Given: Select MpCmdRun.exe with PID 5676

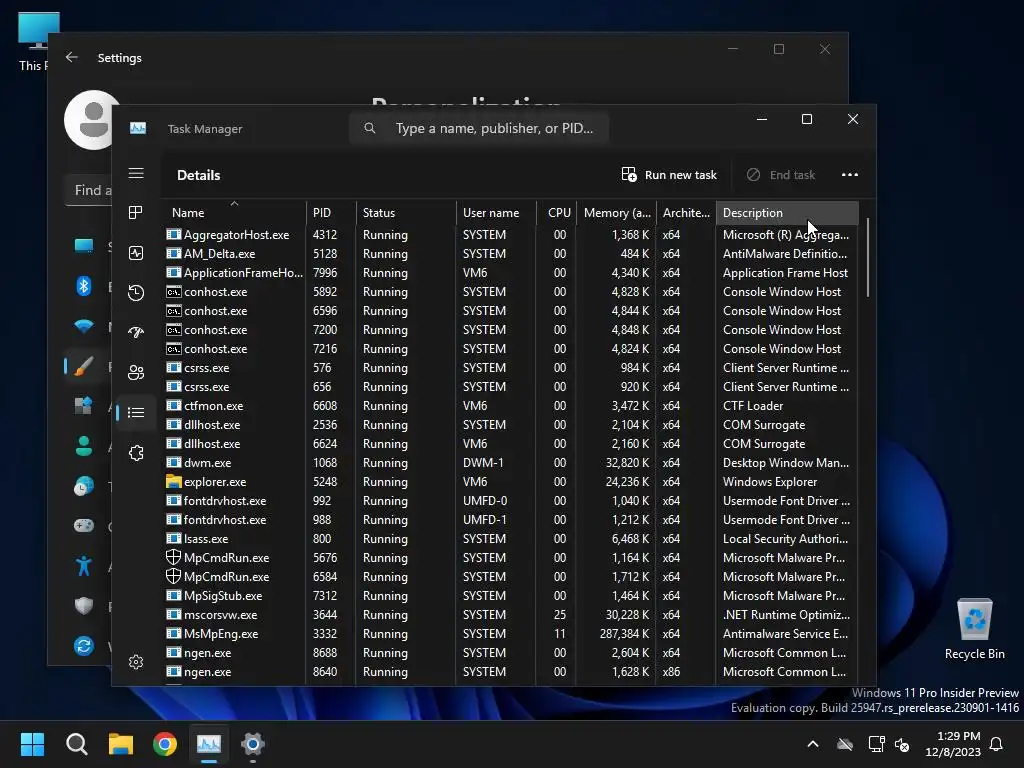Looking at the screenshot, I should (511, 558).
